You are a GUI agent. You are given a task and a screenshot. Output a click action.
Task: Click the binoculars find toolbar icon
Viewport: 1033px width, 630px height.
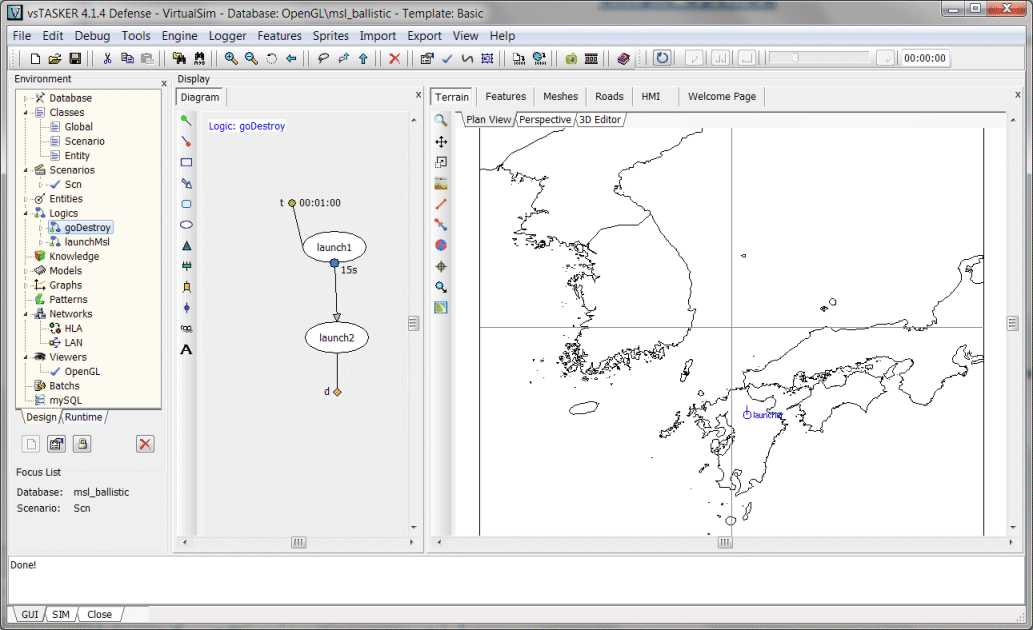199,59
